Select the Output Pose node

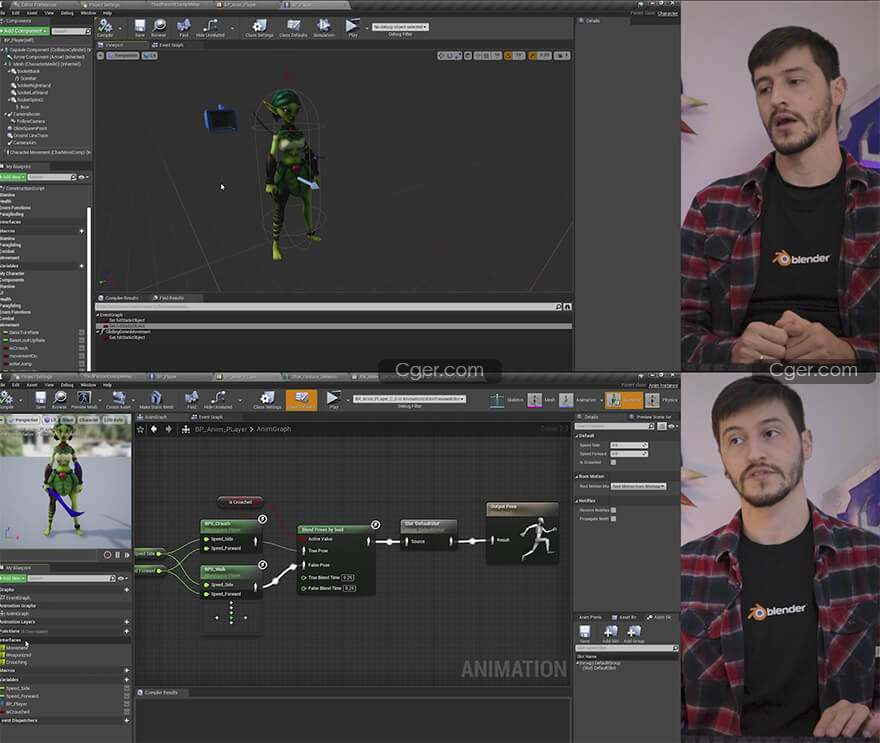point(522,533)
